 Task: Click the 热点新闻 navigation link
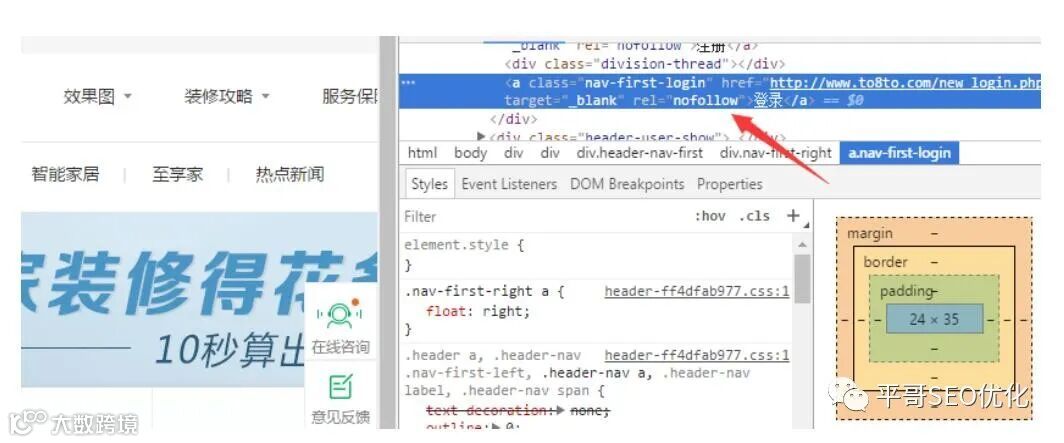point(290,174)
